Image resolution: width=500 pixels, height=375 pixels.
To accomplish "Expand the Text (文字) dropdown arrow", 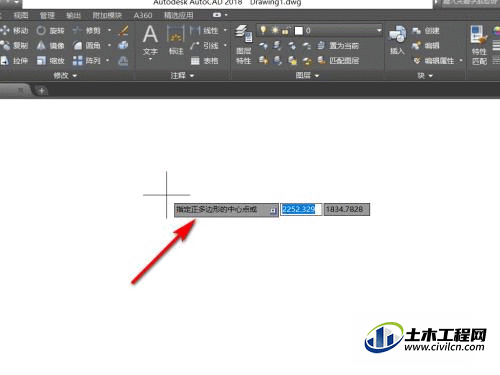I will tap(150, 59).
